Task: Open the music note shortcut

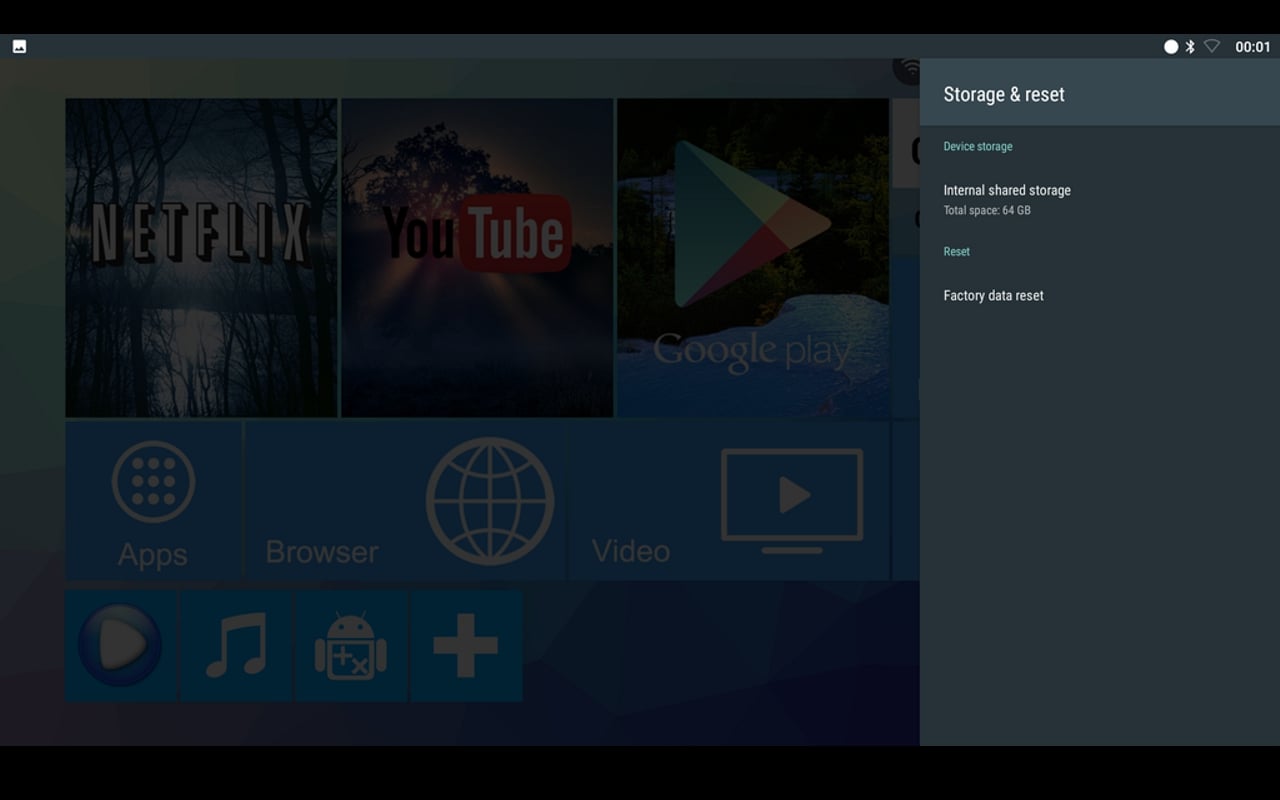Action: 236,646
